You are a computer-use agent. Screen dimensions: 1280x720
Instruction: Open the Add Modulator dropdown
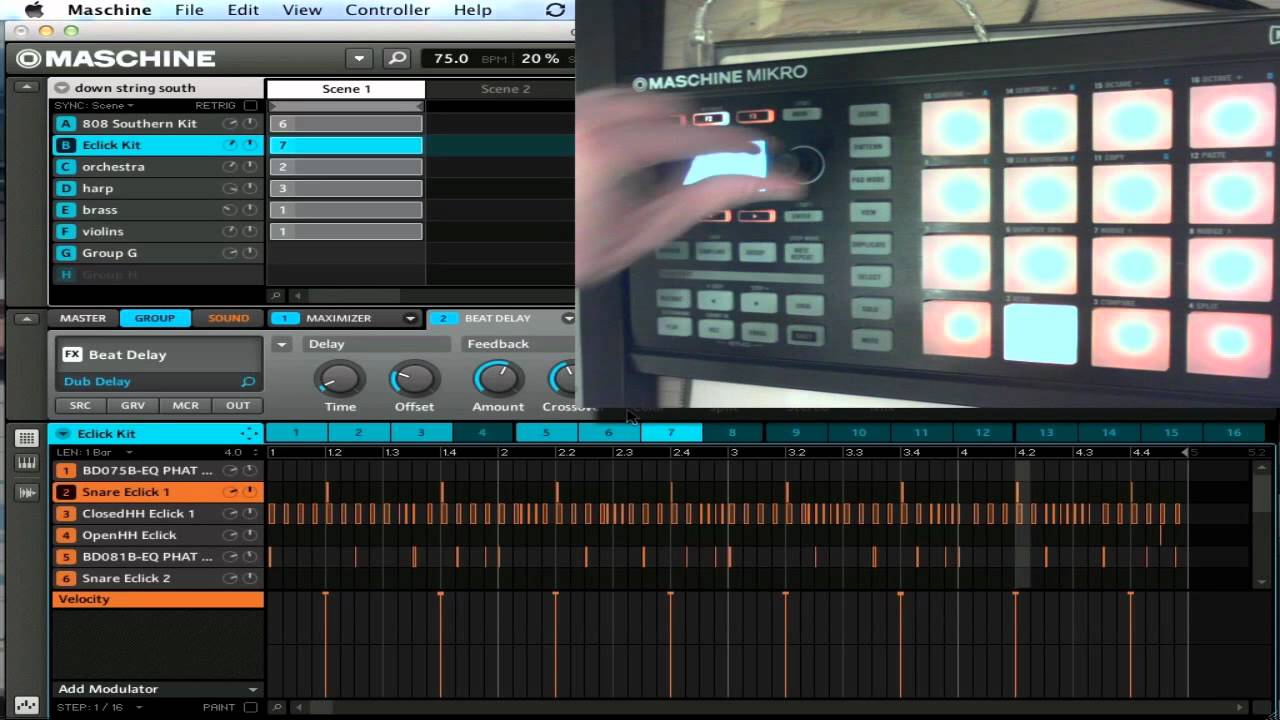(x=158, y=689)
